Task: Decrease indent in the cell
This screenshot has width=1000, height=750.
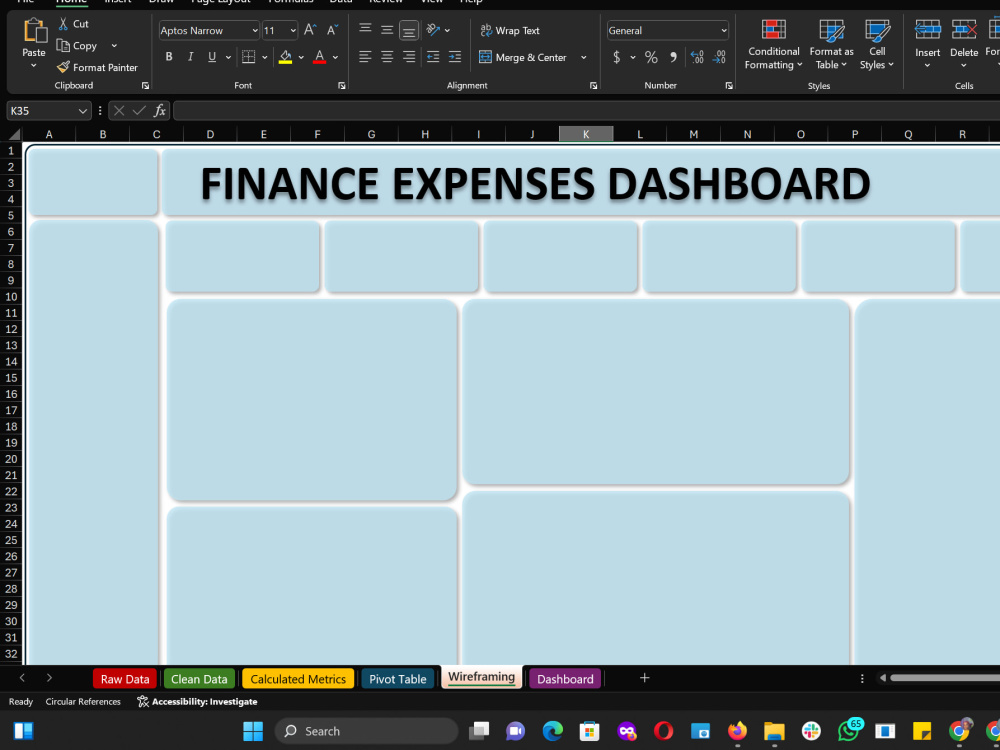Action: [x=433, y=57]
